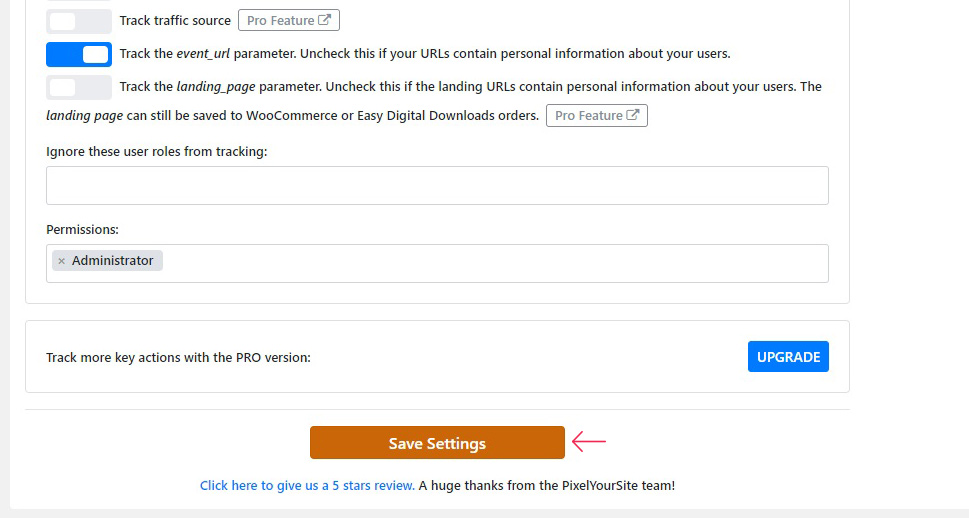Click the blue UPGRADE button
The image size is (969, 518).
click(788, 357)
